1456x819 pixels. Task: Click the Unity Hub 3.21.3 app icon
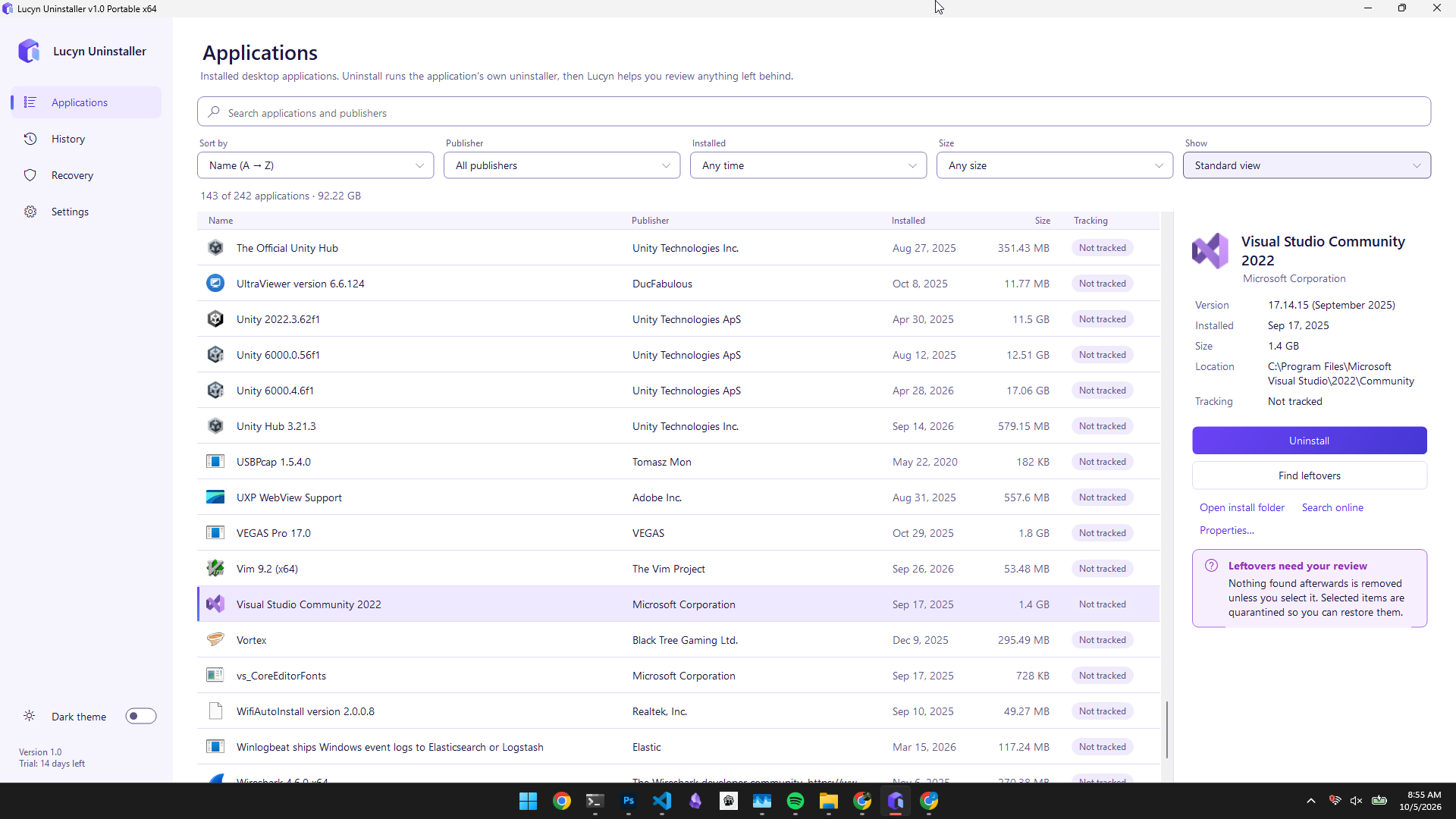215,426
